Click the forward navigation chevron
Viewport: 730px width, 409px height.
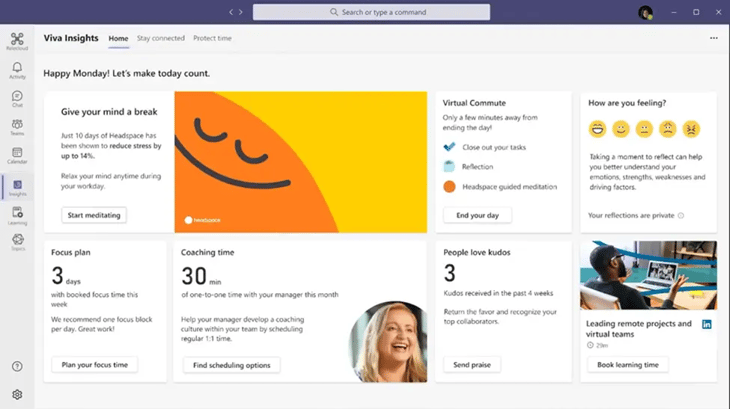[241, 12]
